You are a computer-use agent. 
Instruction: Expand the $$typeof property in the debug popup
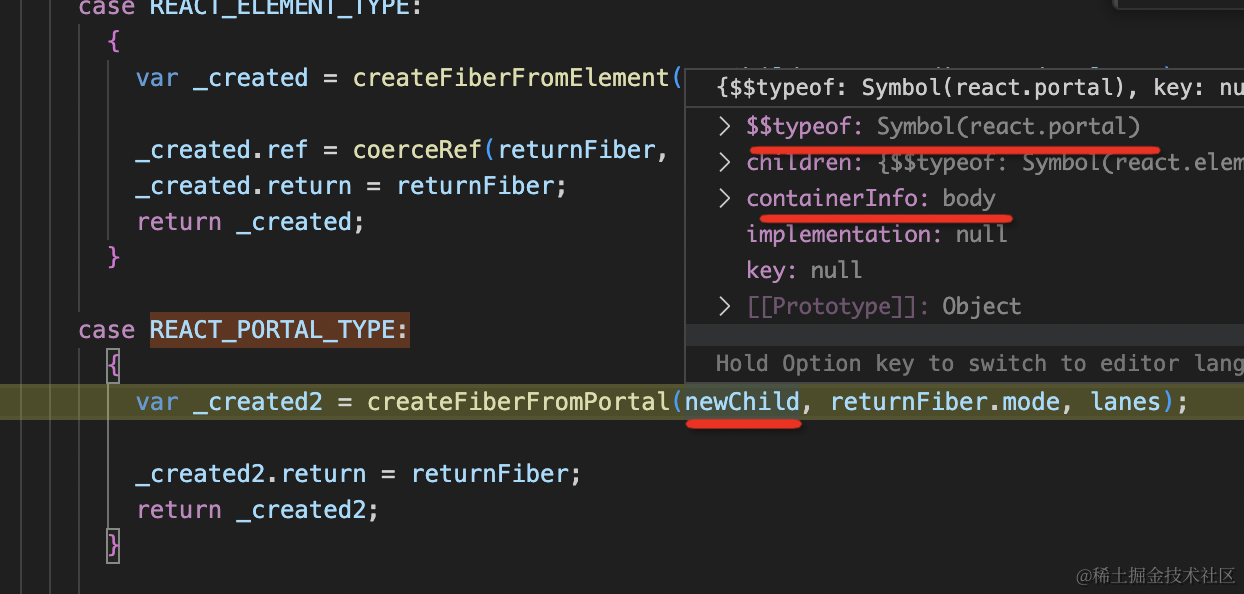[724, 126]
